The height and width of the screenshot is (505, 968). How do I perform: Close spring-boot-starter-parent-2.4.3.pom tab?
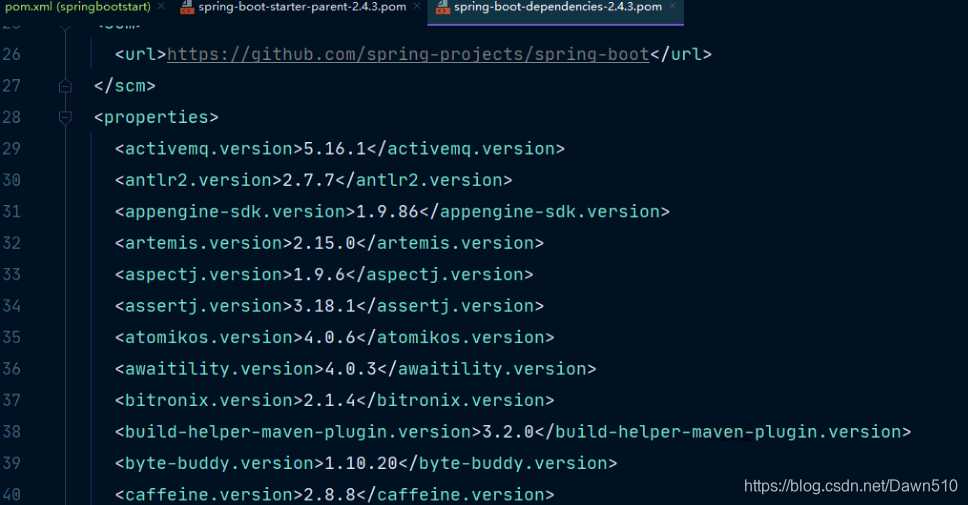pos(417,6)
